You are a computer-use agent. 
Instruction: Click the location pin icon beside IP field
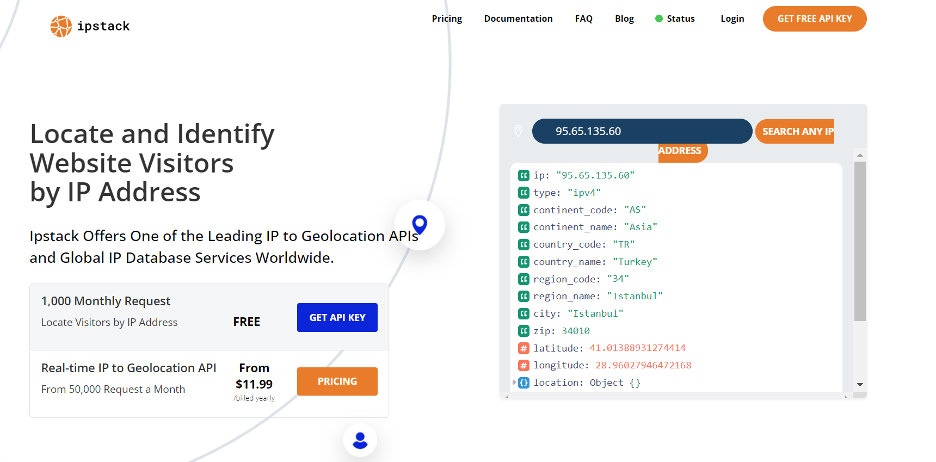point(518,131)
